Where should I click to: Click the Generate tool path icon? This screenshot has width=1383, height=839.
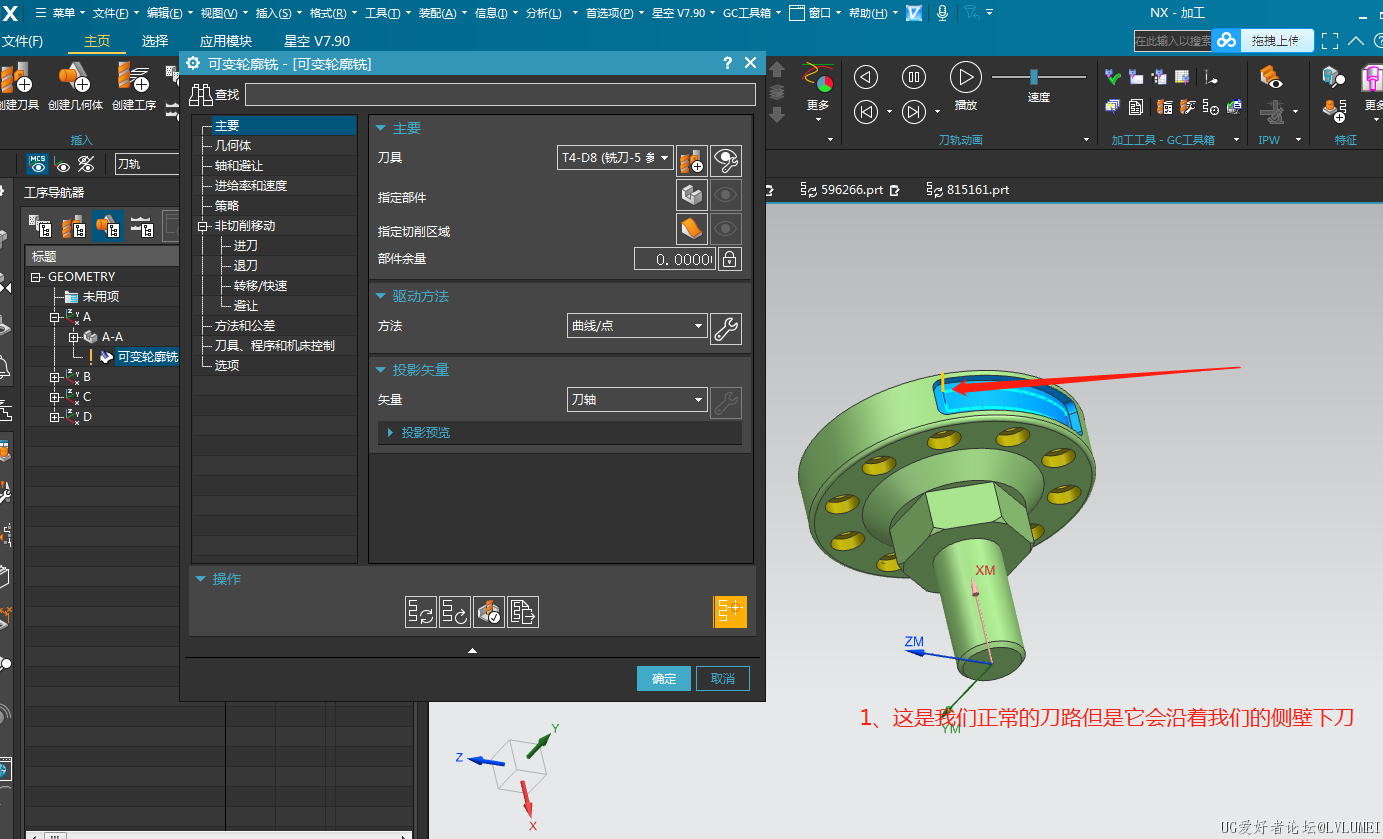pos(421,611)
